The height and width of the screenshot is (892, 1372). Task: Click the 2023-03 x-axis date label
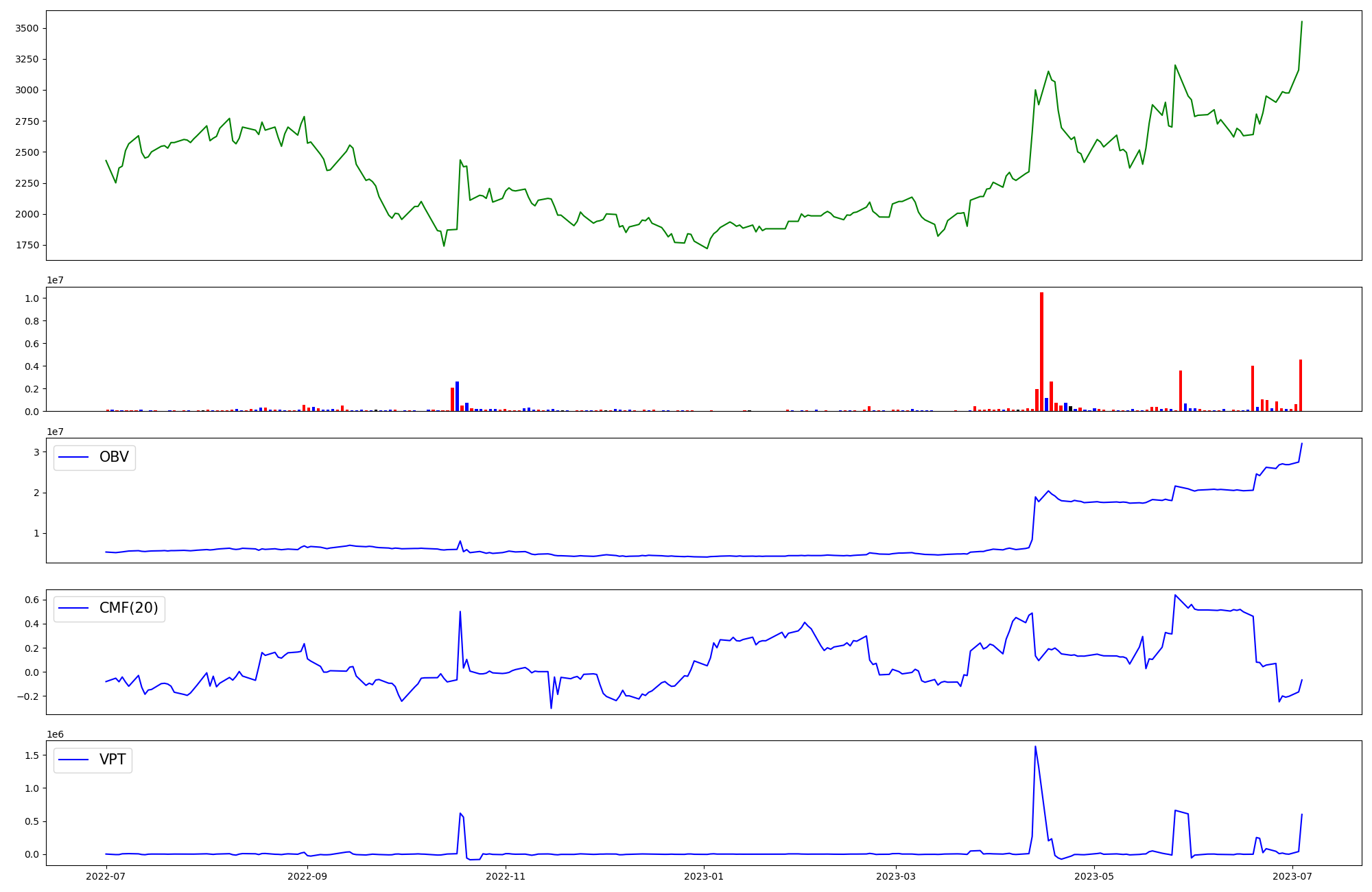click(x=896, y=876)
